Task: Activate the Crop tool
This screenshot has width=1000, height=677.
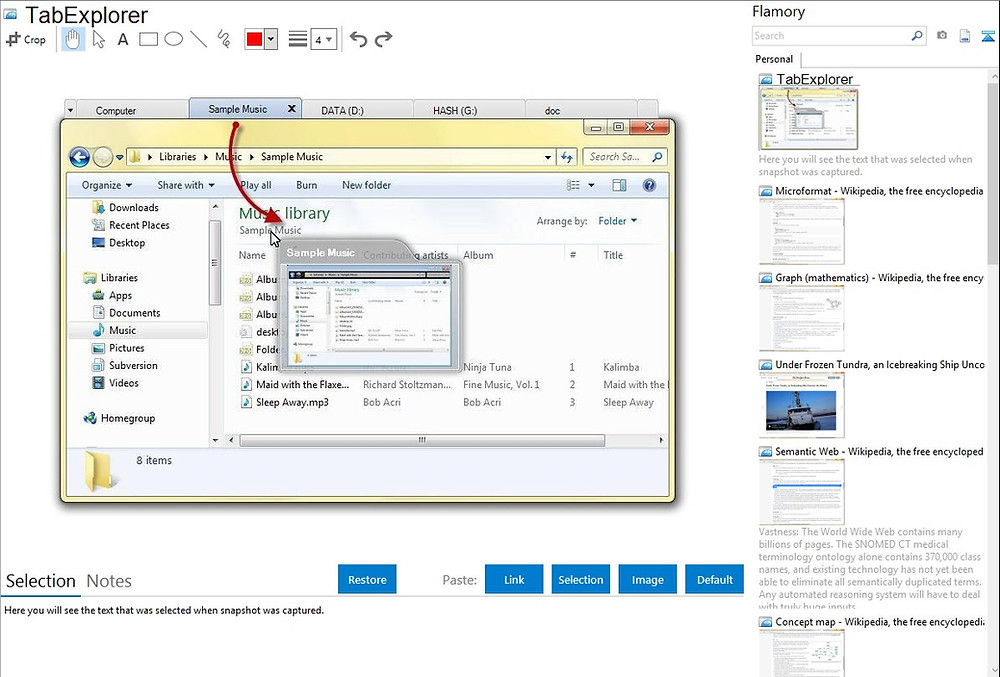Action: [26, 40]
